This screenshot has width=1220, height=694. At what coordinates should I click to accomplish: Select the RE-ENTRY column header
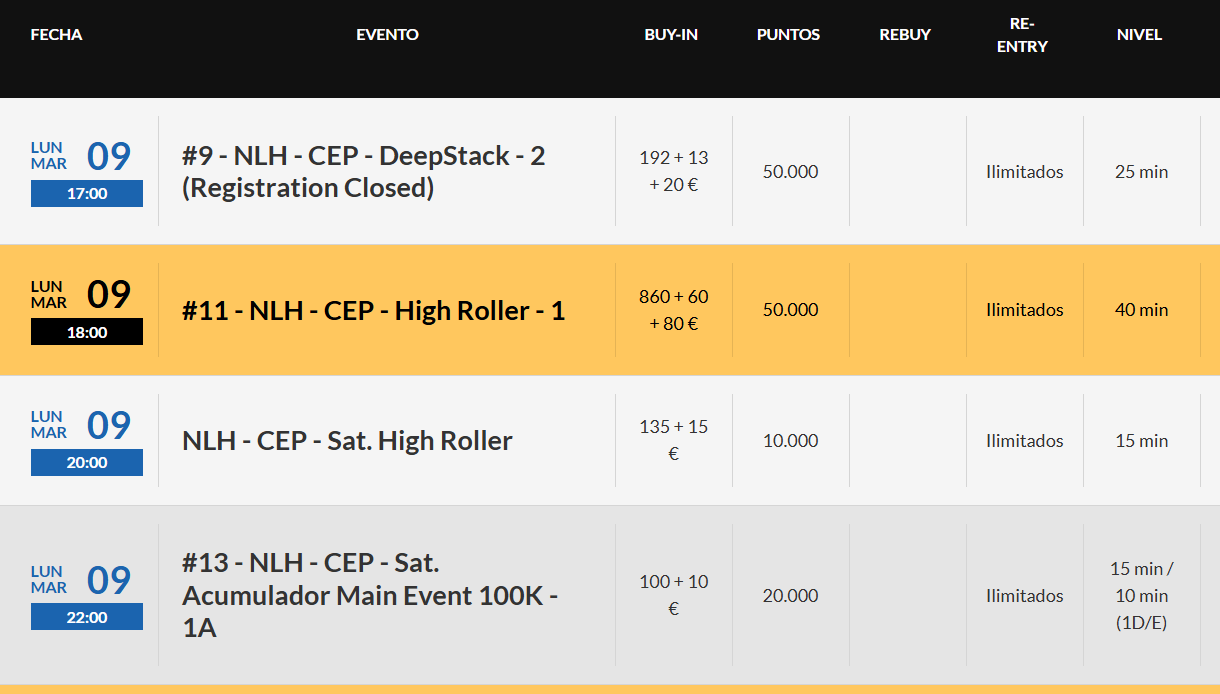pos(1022,35)
